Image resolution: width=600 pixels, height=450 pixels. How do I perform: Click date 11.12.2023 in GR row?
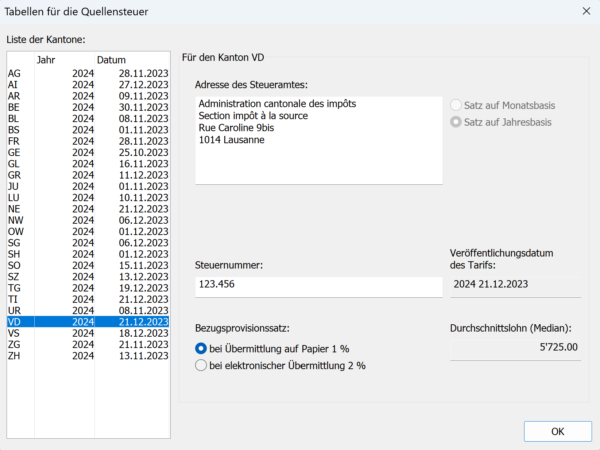point(143,175)
